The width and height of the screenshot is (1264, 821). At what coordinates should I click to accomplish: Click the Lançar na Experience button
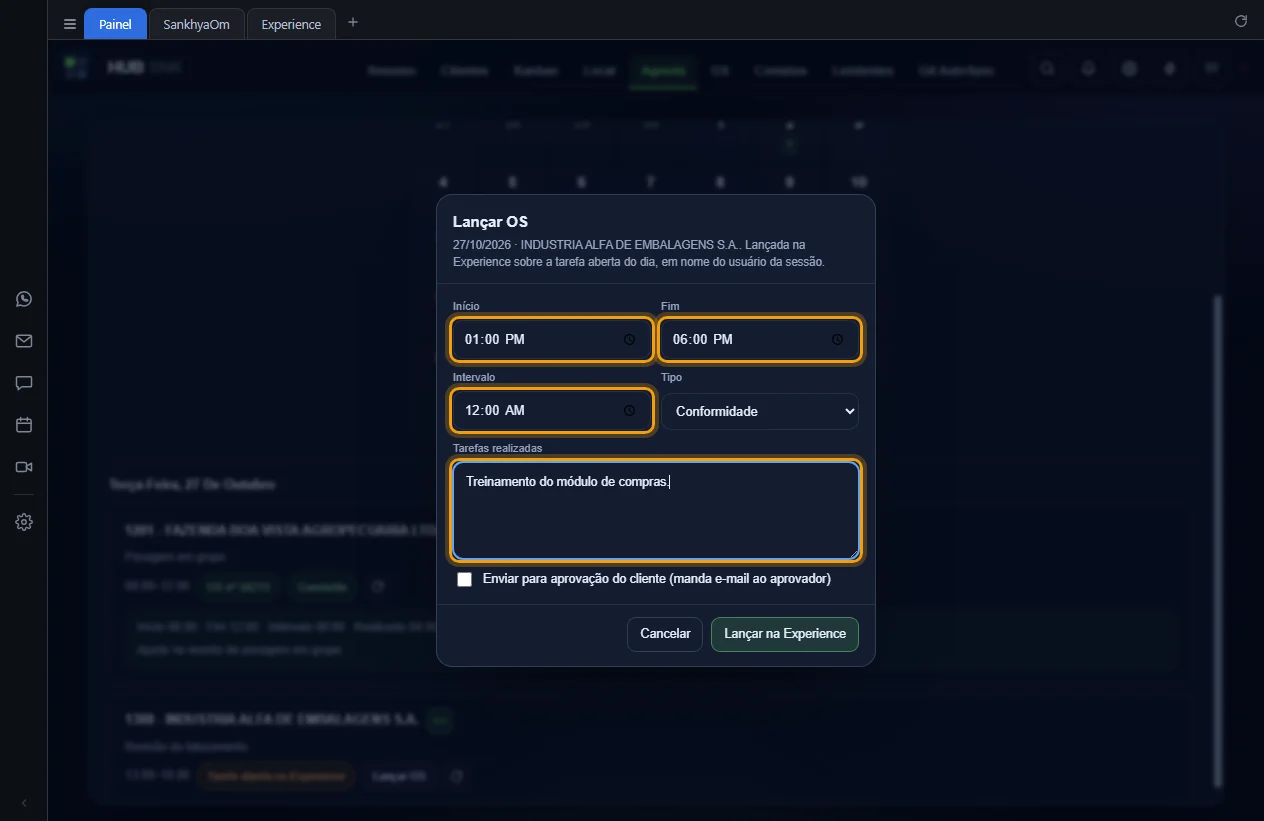pyautogui.click(x=785, y=634)
